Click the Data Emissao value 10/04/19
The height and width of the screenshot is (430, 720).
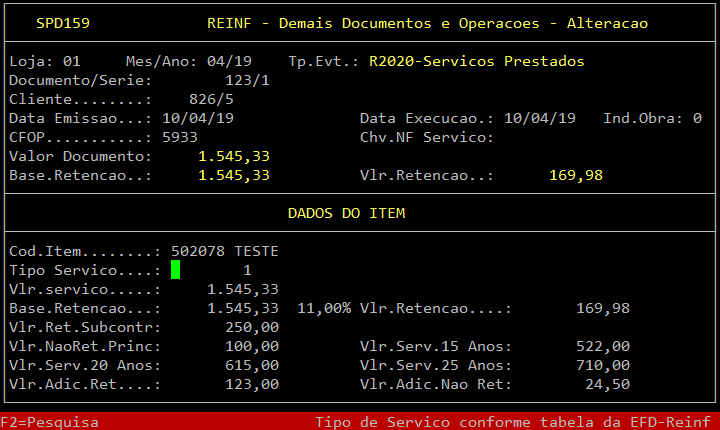click(x=198, y=118)
